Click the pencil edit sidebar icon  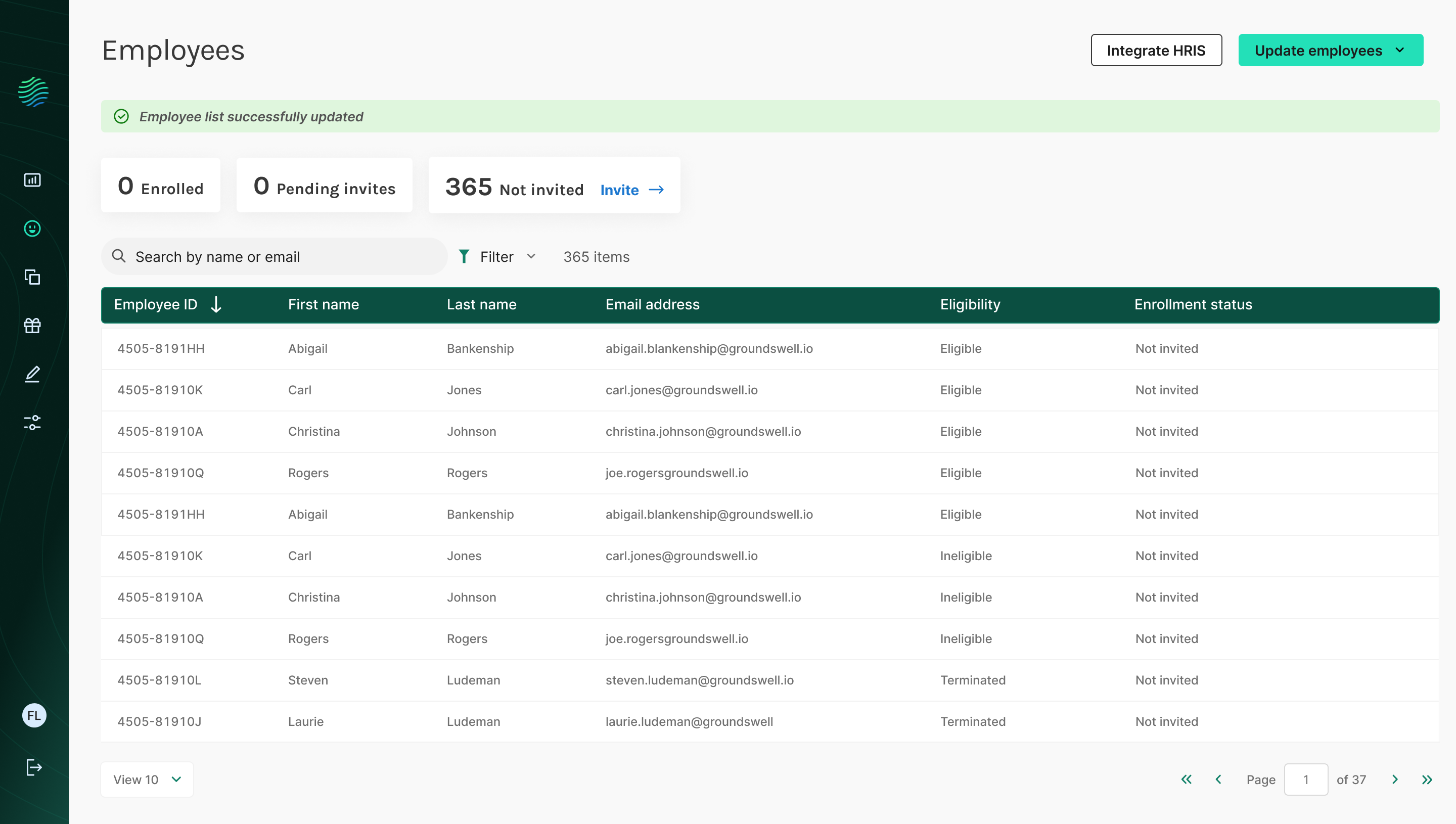point(32,374)
